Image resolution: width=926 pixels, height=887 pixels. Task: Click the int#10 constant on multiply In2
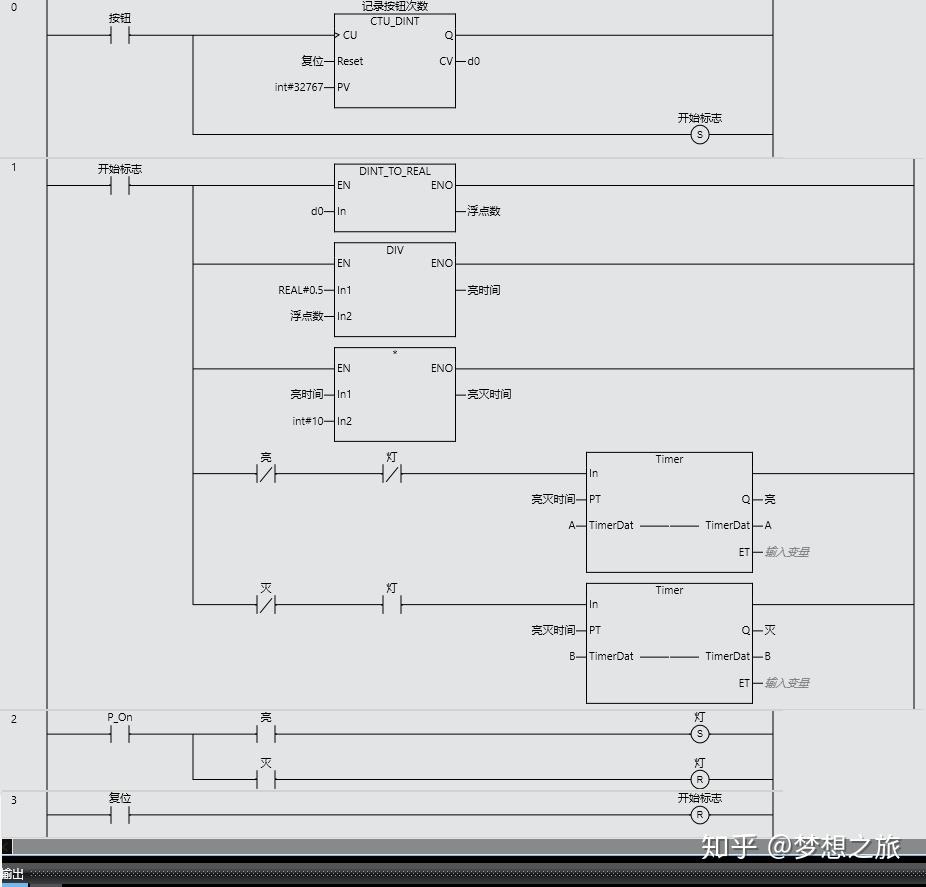[x=308, y=421]
